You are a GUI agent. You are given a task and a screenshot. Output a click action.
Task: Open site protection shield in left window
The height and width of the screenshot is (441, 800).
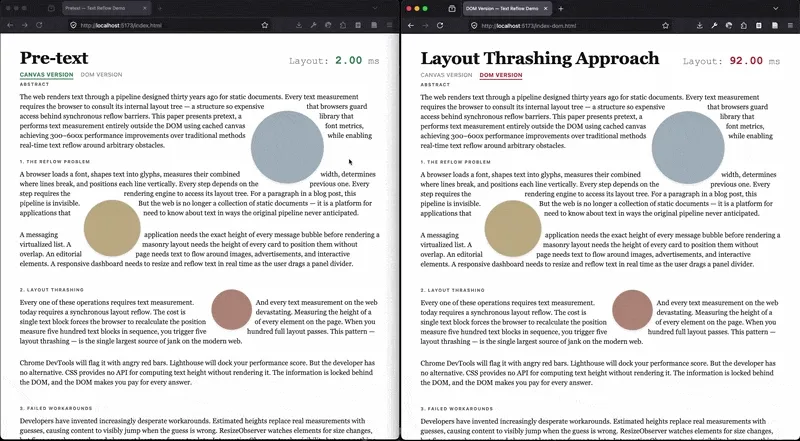(73, 25)
